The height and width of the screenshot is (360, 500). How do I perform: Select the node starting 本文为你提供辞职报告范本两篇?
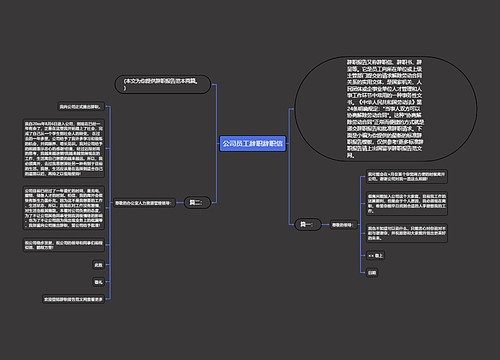pyautogui.click(x=163, y=84)
